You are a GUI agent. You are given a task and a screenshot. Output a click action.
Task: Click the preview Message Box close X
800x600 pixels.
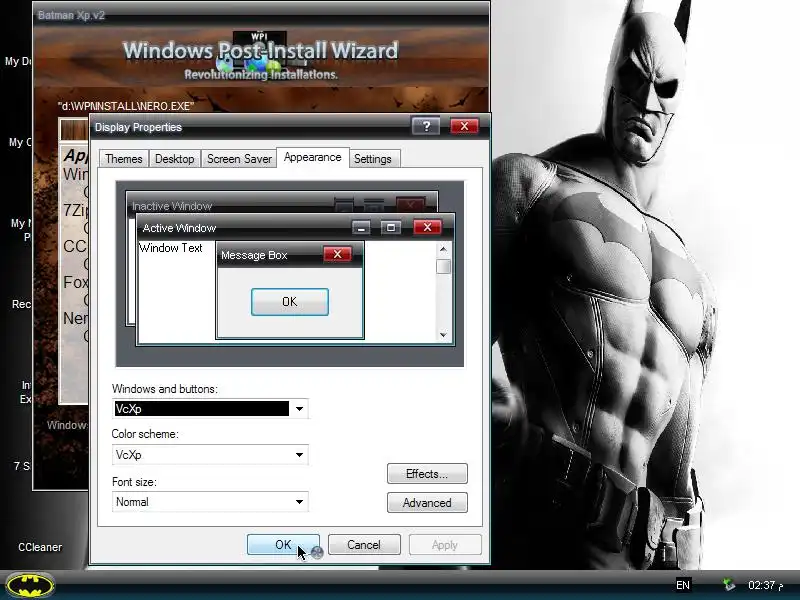tap(337, 254)
